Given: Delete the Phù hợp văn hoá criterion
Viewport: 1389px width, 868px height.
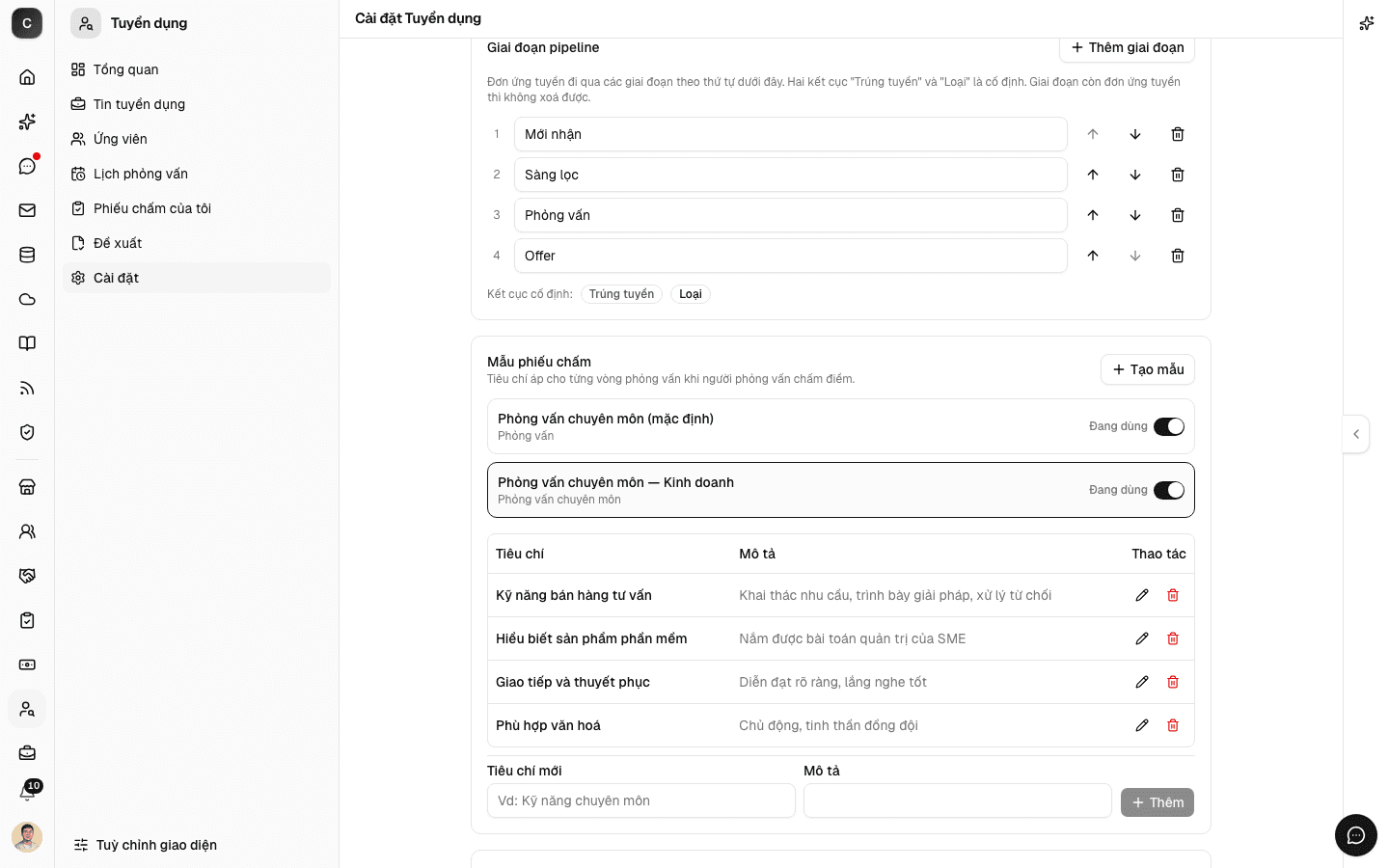Looking at the screenshot, I should 1173,725.
